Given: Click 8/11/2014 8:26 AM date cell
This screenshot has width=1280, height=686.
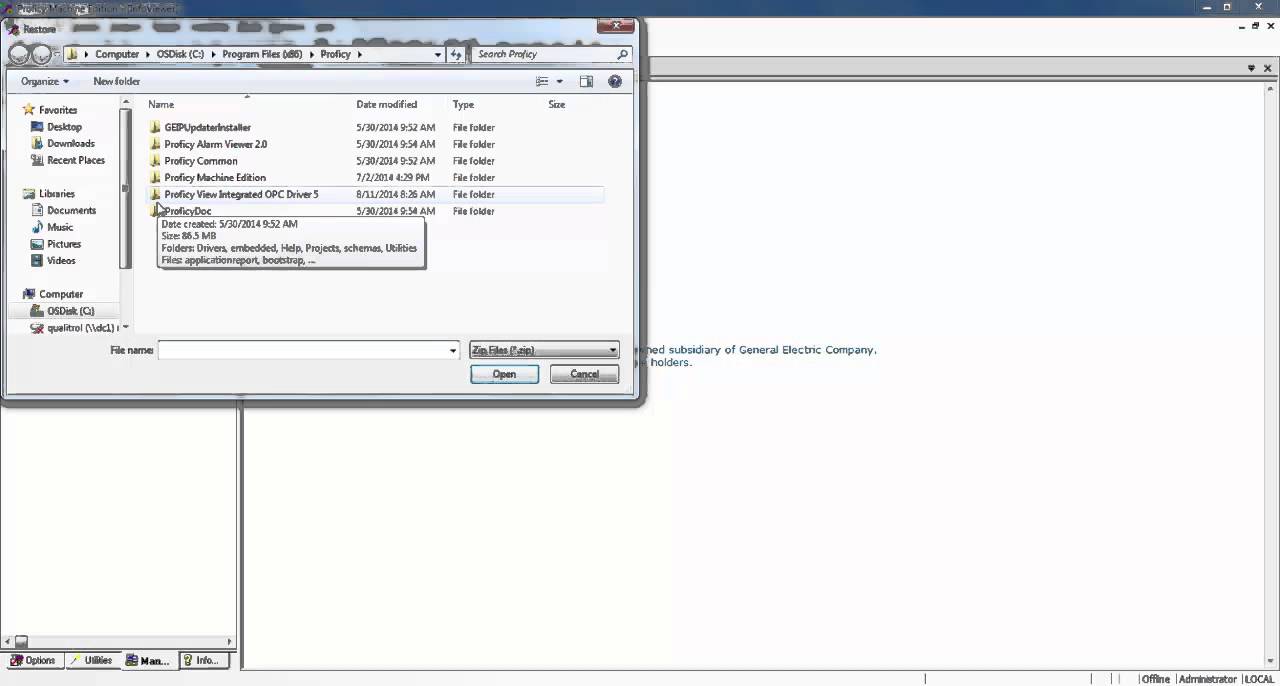Looking at the screenshot, I should click(395, 194).
